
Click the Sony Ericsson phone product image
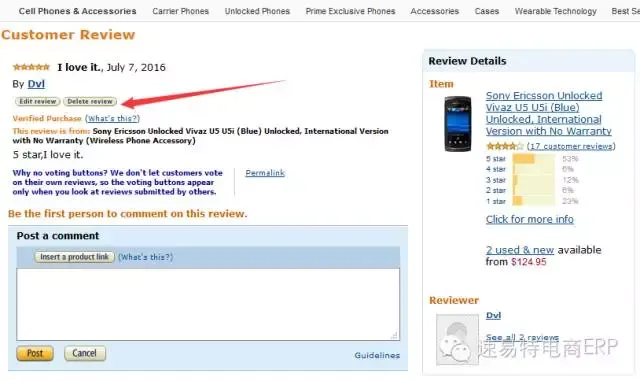[458, 124]
